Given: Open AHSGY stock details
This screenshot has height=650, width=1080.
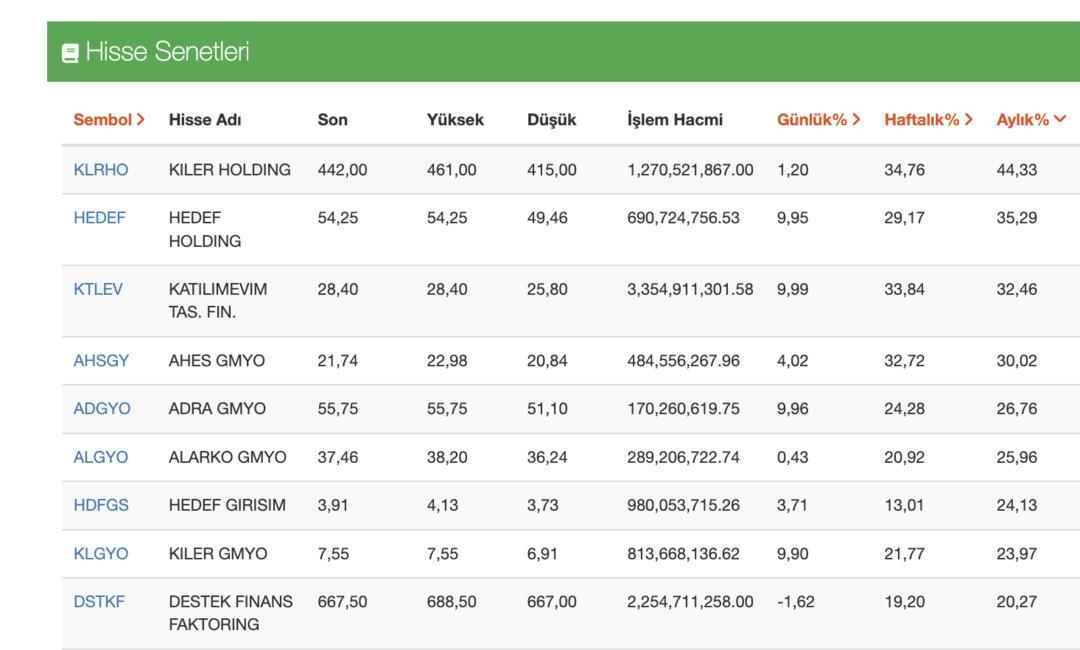Looking at the screenshot, I should [x=101, y=361].
